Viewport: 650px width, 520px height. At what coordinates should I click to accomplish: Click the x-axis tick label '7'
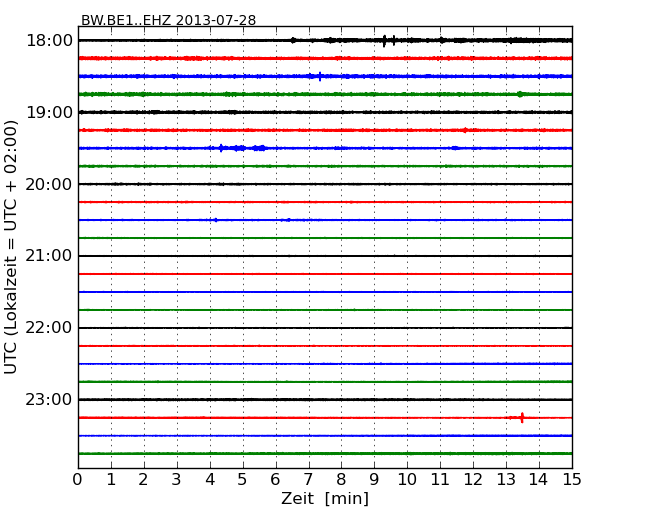[308, 480]
